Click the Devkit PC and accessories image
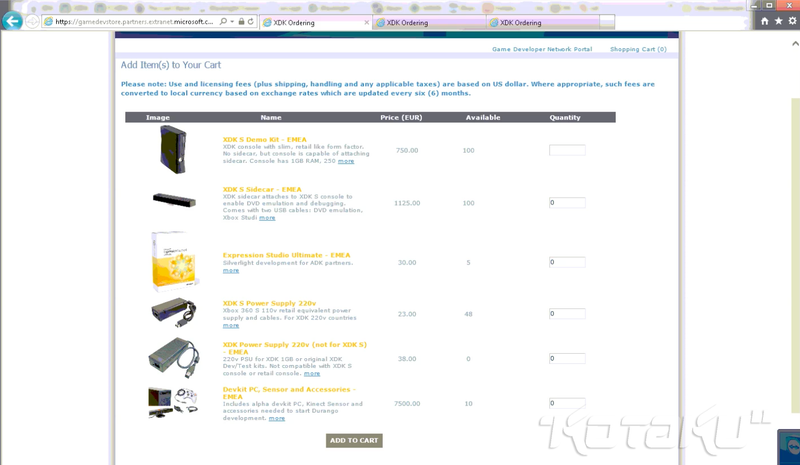This screenshot has height=465, width=800. [x=173, y=403]
